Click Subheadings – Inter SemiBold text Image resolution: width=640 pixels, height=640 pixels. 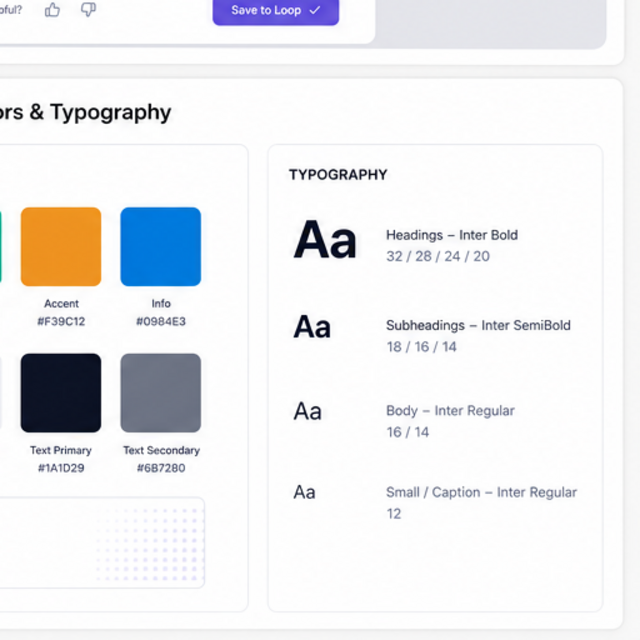pos(478,325)
